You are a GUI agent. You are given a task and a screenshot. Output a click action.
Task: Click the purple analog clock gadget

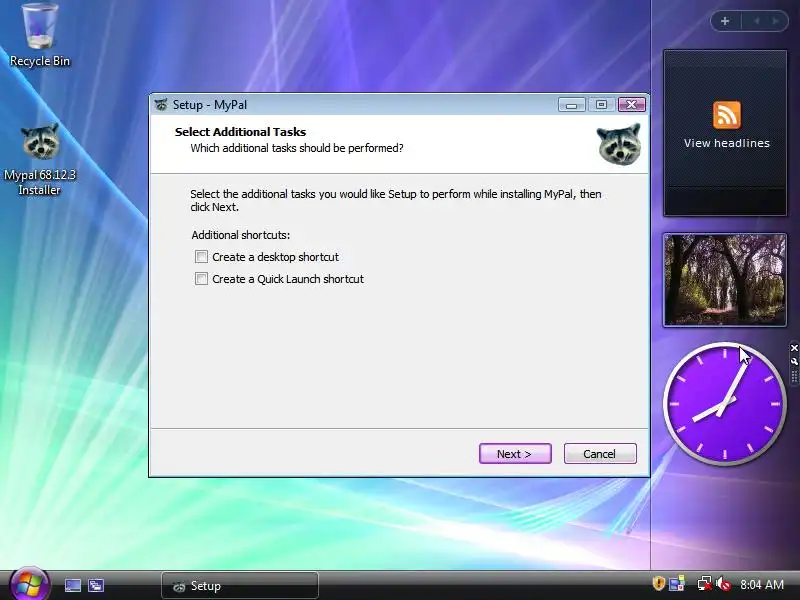click(x=724, y=403)
